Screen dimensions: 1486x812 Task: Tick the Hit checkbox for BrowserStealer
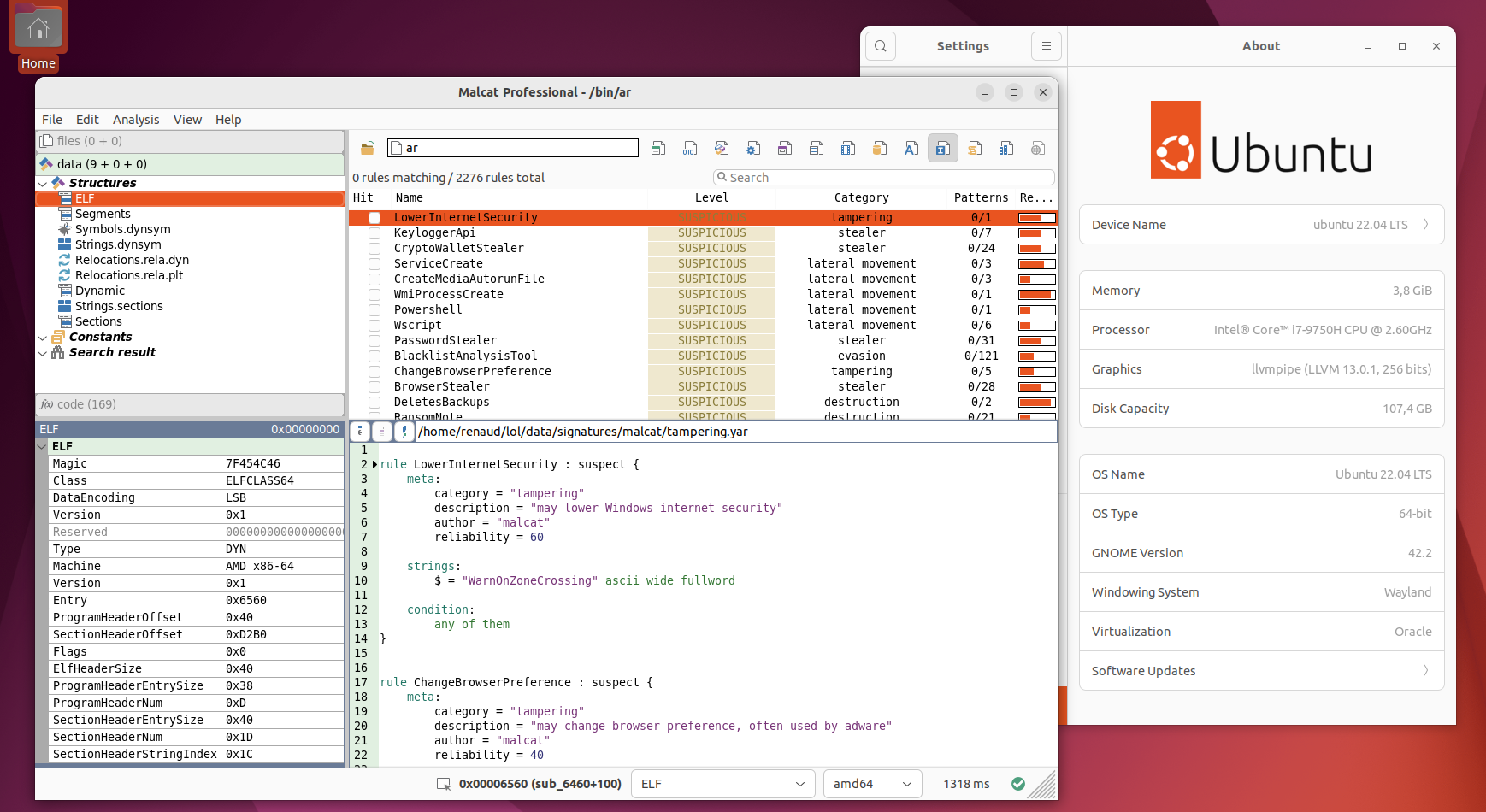click(x=374, y=387)
